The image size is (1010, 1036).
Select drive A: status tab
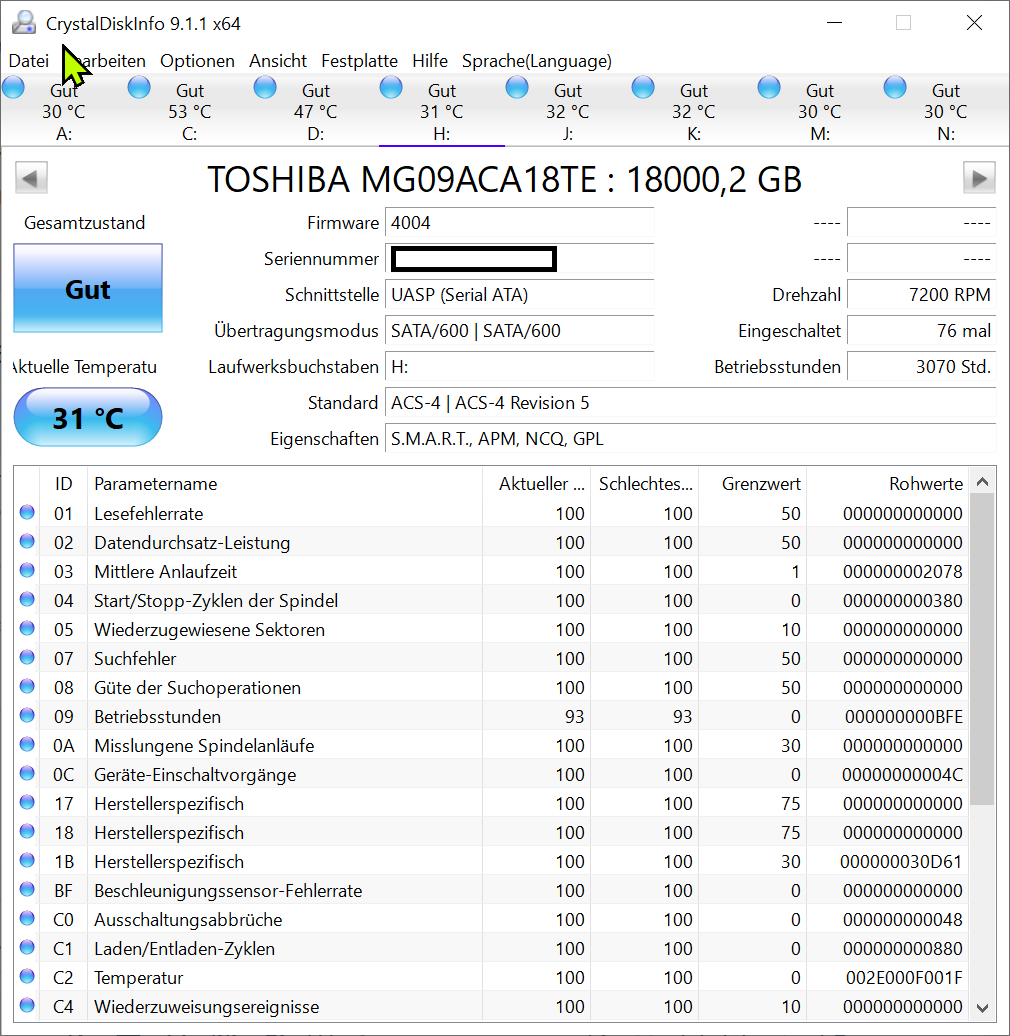pos(63,110)
